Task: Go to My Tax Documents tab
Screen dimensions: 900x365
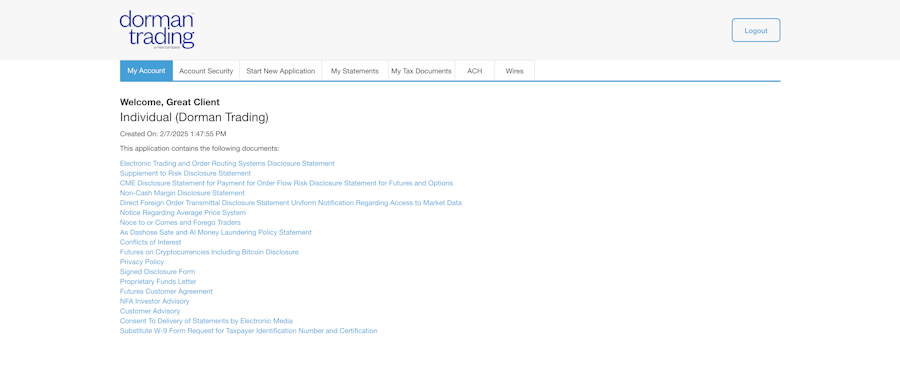Action: coord(421,71)
